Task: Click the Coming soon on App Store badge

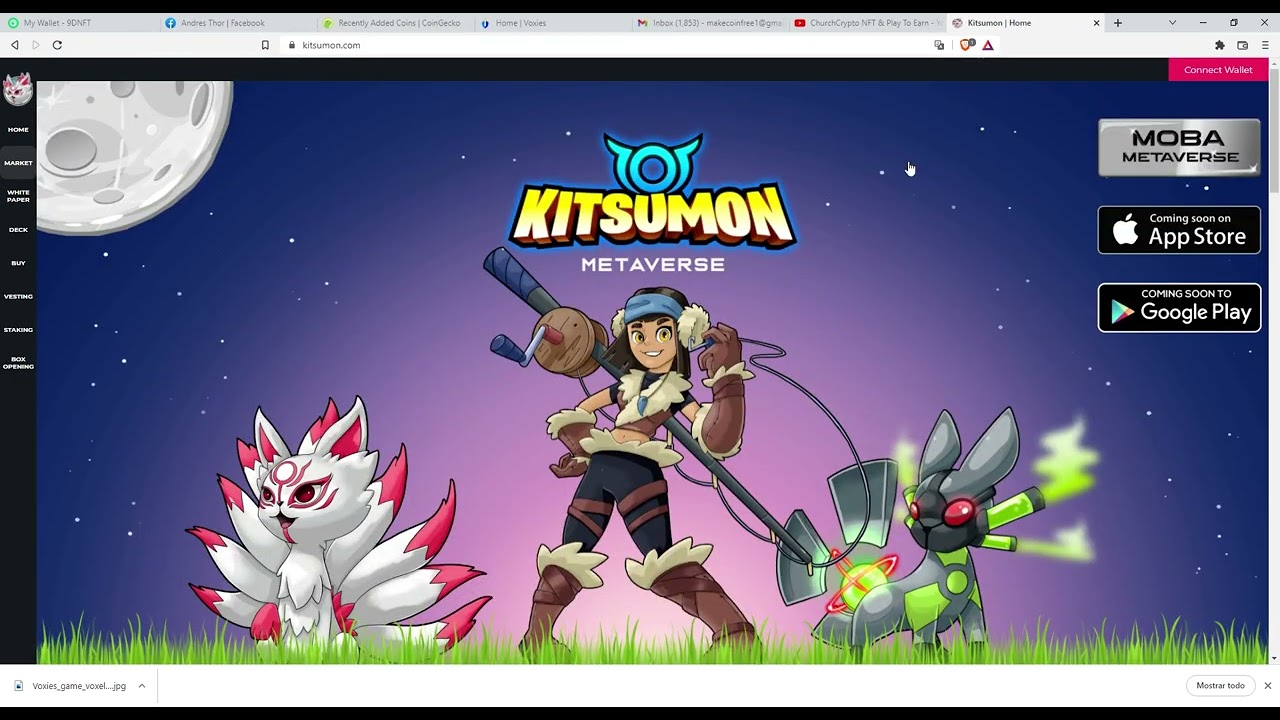Action: [1180, 230]
